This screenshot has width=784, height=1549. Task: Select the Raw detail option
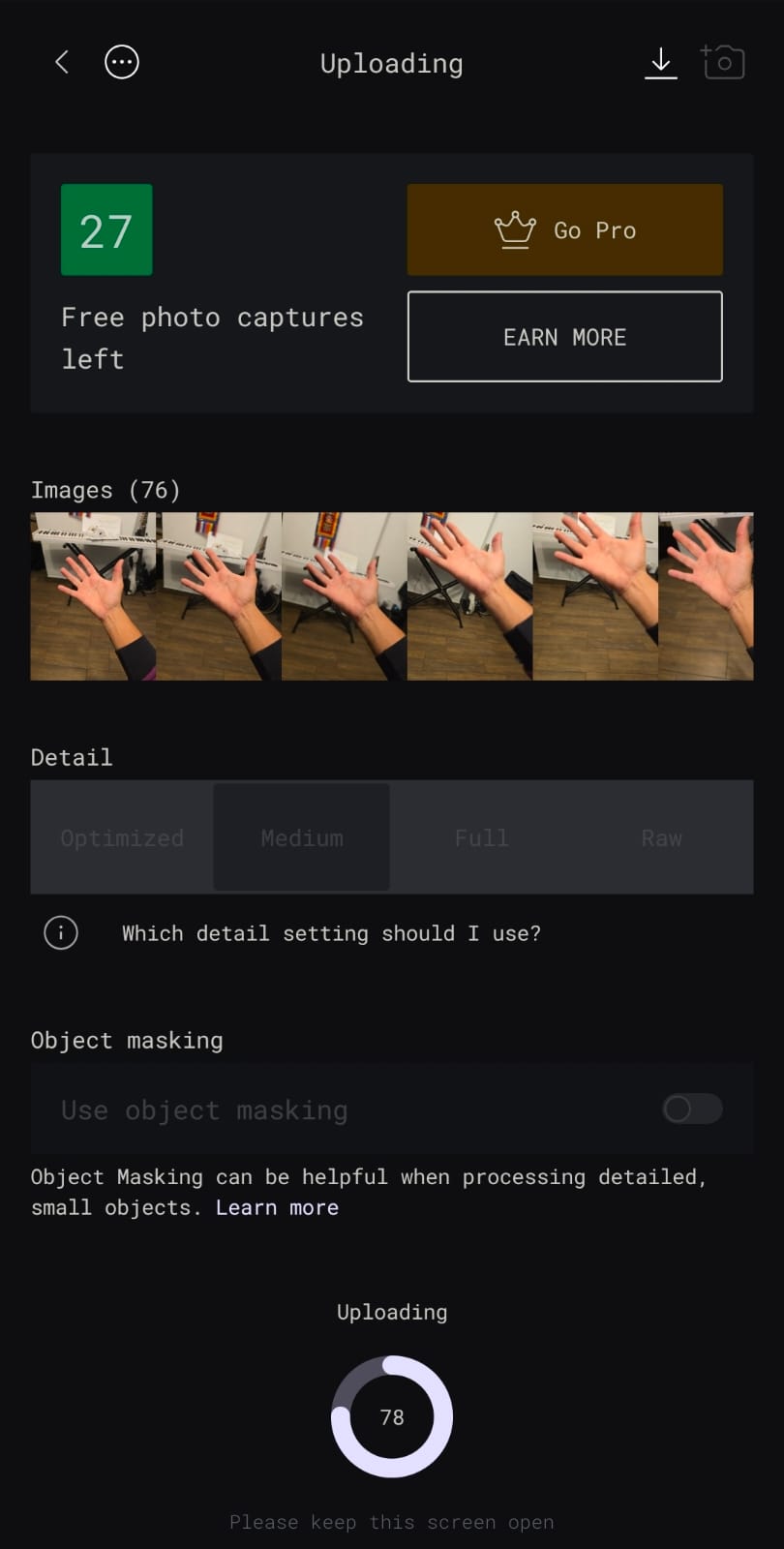click(x=662, y=837)
